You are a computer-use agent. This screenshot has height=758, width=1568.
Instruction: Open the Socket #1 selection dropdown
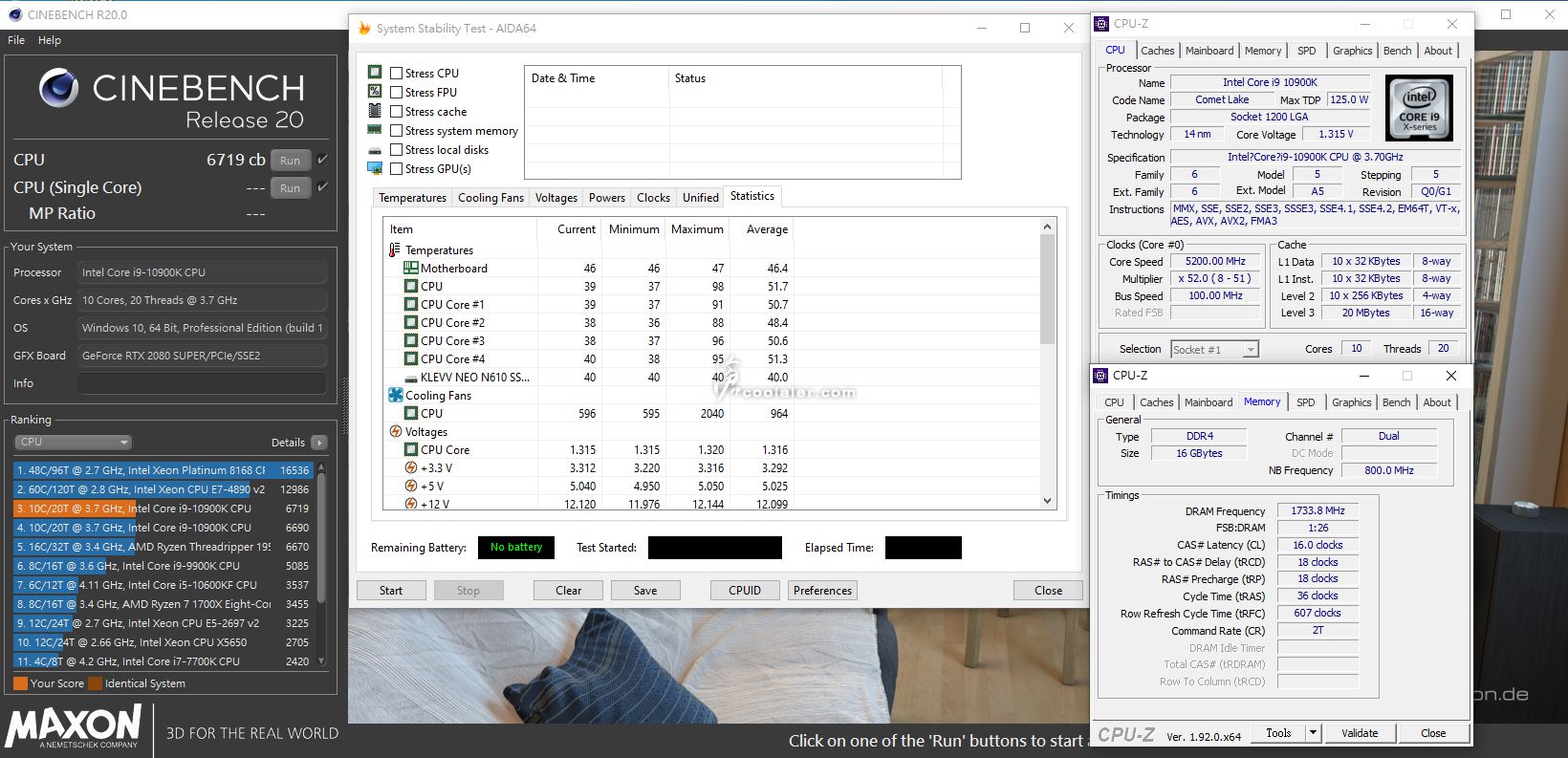coord(1213,349)
